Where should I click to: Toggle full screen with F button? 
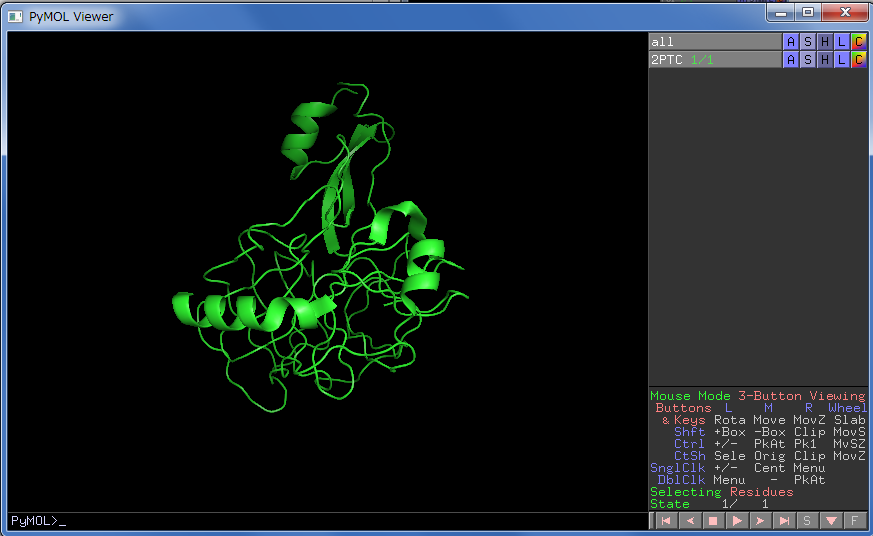click(x=855, y=521)
